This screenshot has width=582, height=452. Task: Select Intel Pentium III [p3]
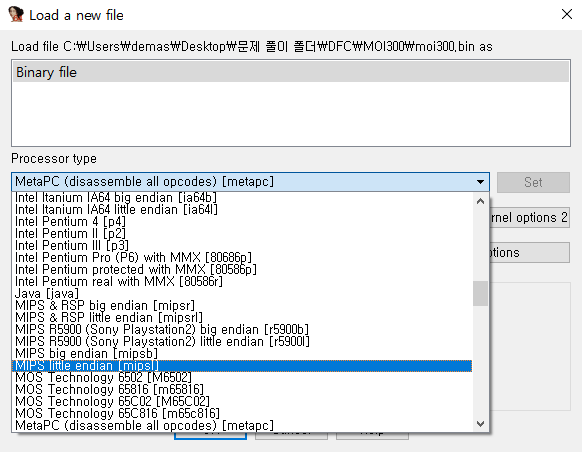[243, 245]
